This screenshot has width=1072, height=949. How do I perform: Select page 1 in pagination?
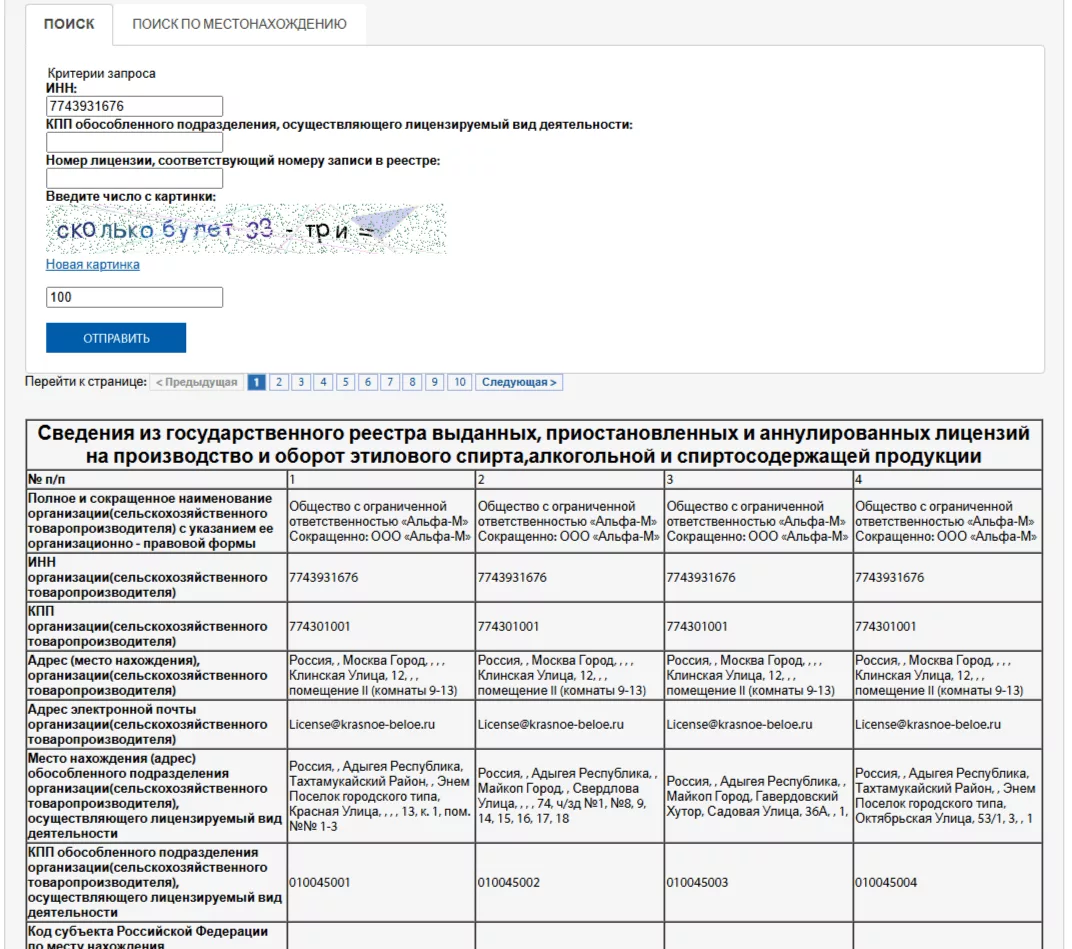pos(256,382)
